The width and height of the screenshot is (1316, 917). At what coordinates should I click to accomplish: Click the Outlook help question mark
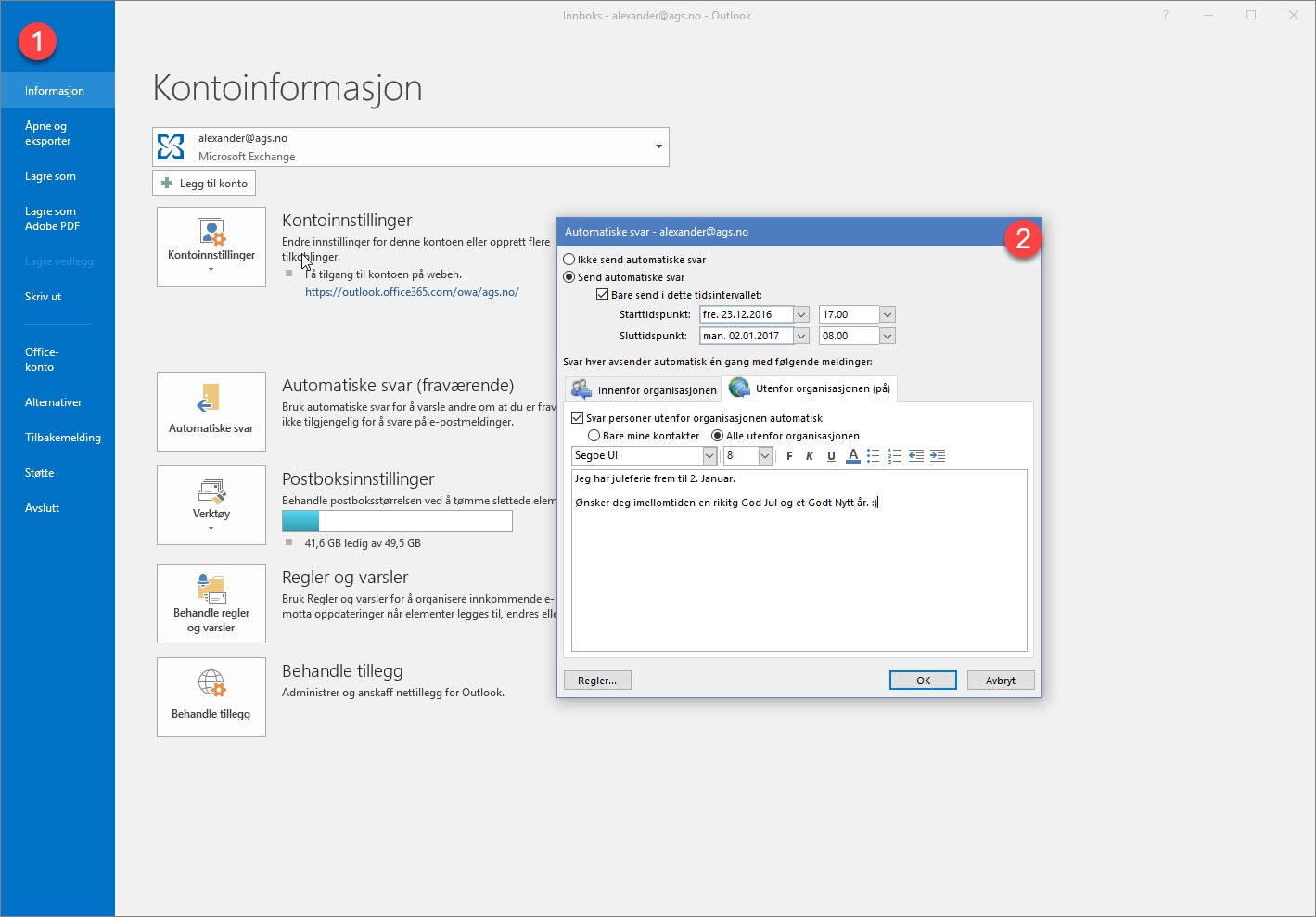click(1165, 15)
